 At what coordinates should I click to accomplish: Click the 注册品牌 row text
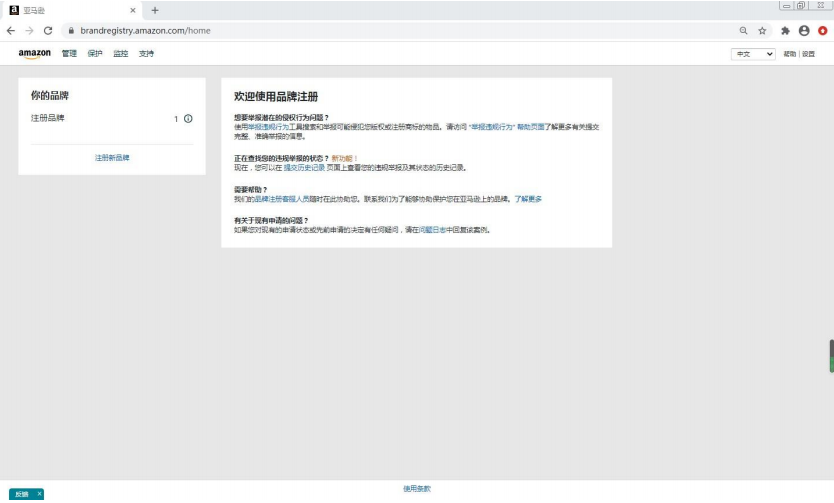pos(48,118)
